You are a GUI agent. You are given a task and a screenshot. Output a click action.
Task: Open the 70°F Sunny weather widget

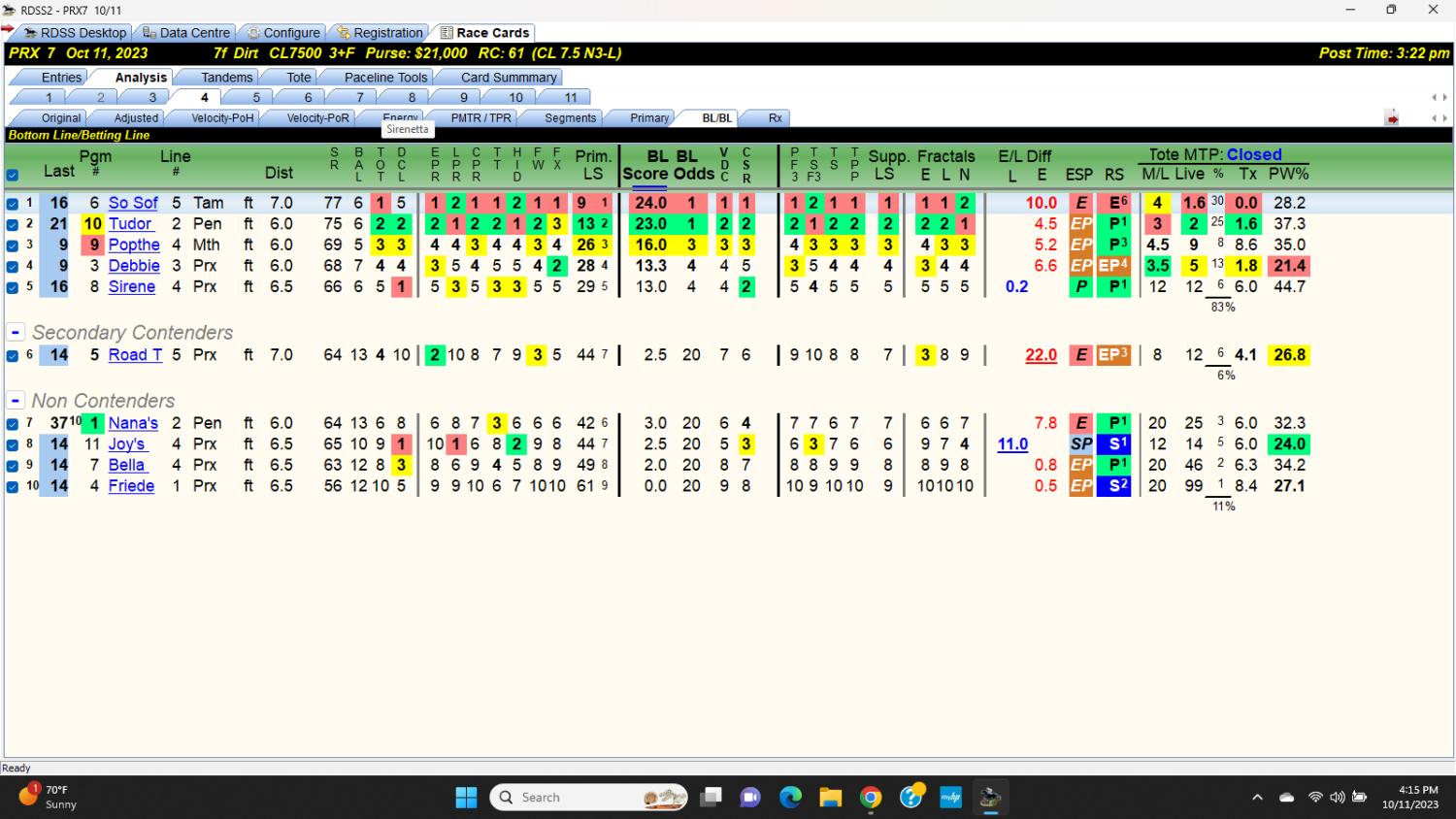pos(48,797)
